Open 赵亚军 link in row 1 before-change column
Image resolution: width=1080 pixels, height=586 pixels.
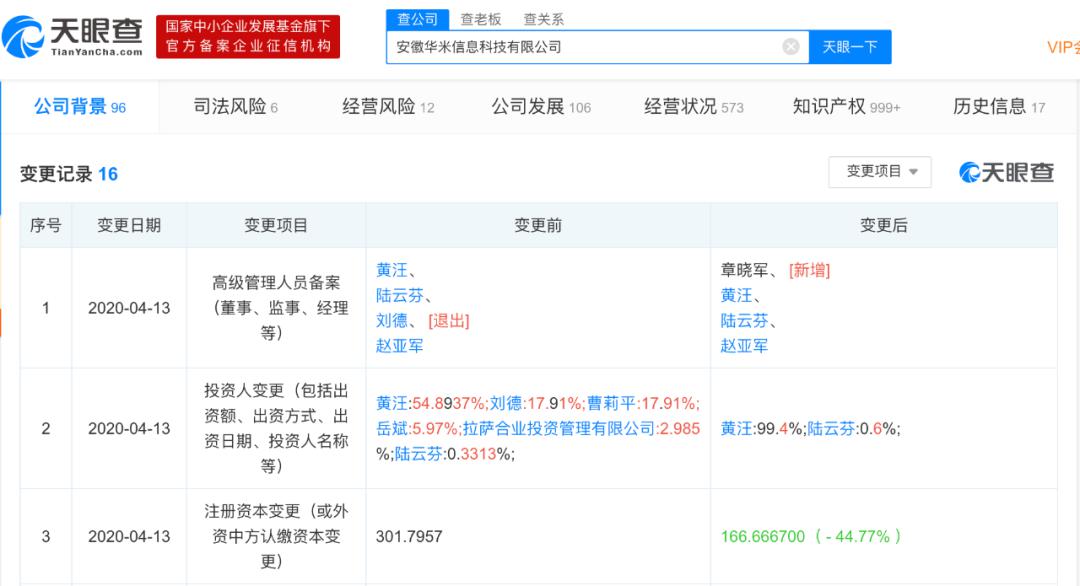(399, 346)
